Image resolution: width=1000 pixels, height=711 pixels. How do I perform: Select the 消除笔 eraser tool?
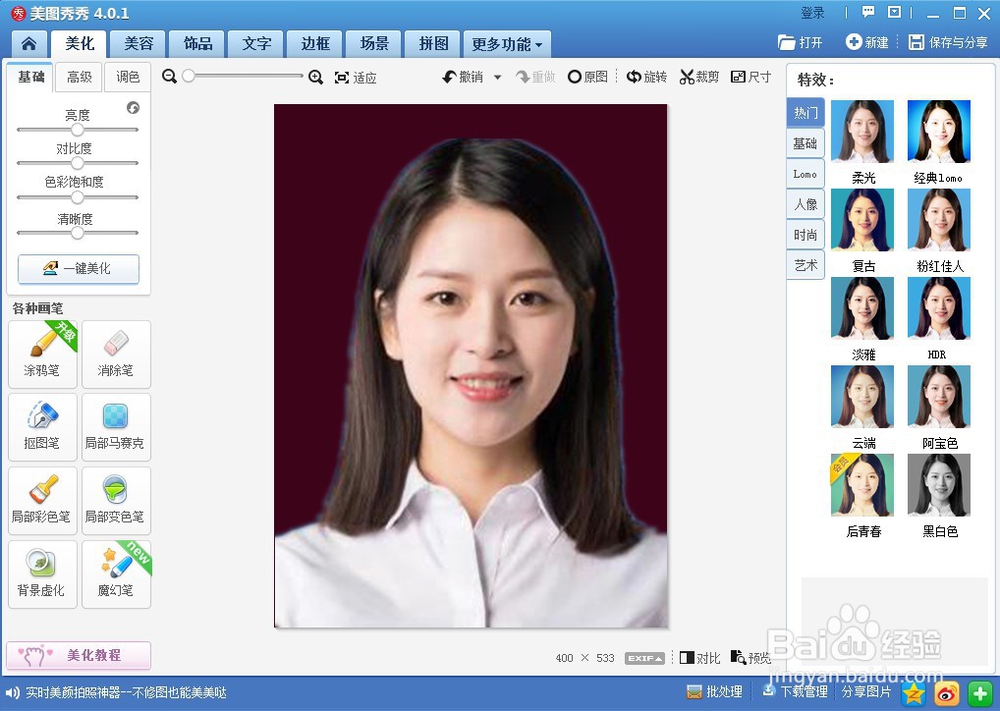coord(116,355)
